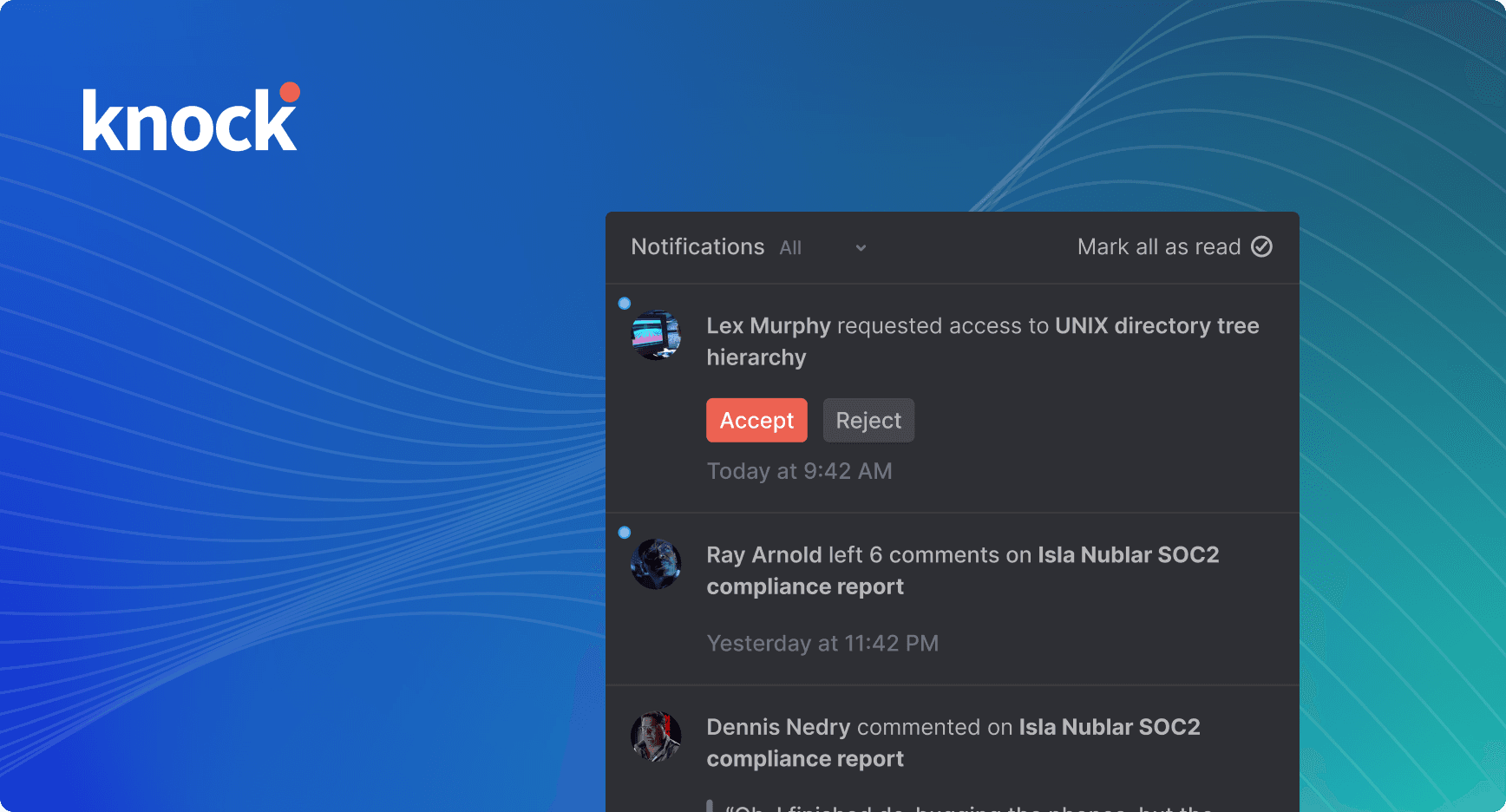Click the Ray Arnold name
The width and height of the screenshot is (1506, 812).
click(x=763, y=555)
